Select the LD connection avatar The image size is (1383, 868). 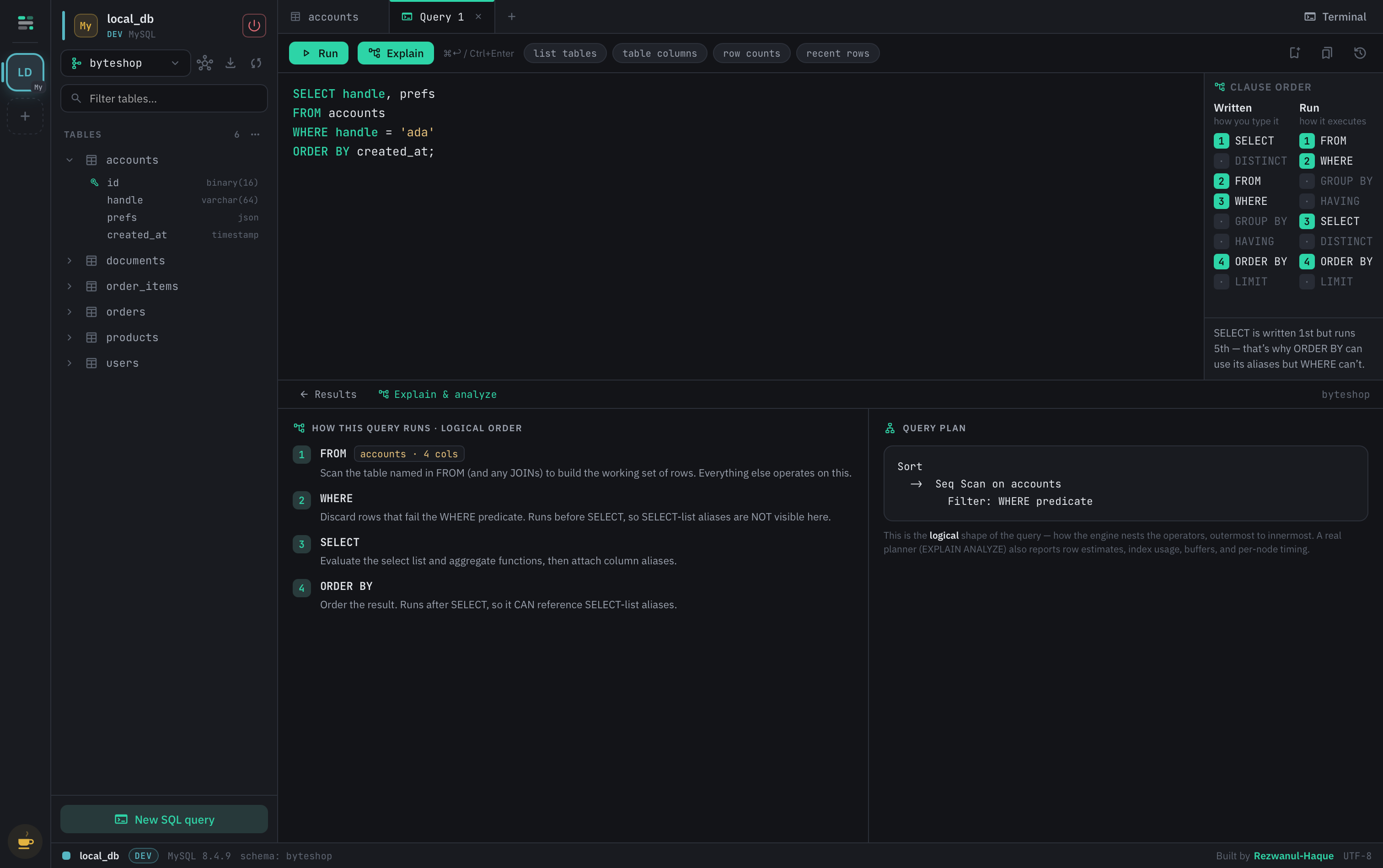[x=25, y=72]
